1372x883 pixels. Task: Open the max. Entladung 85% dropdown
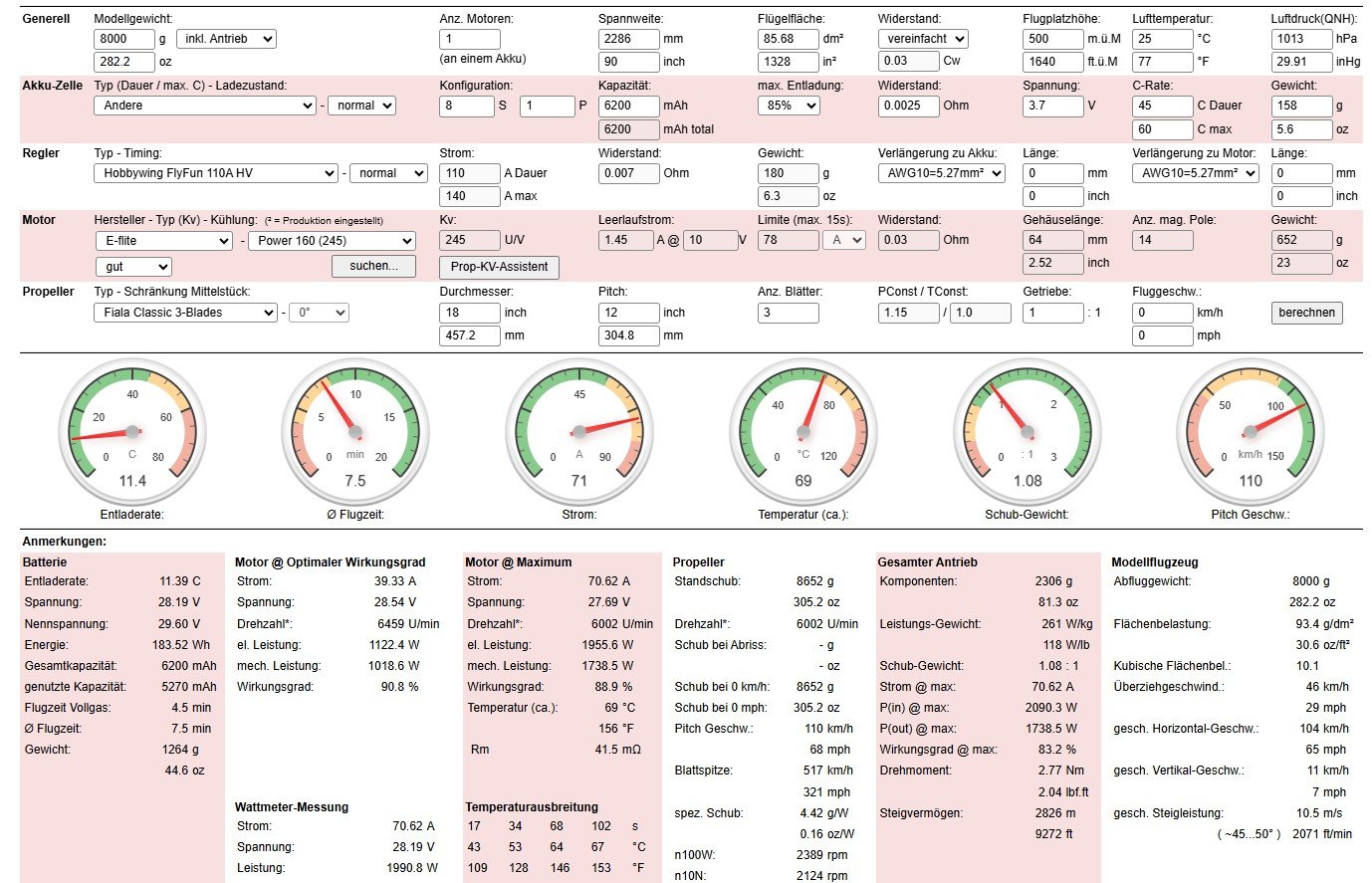click(789, 106)
